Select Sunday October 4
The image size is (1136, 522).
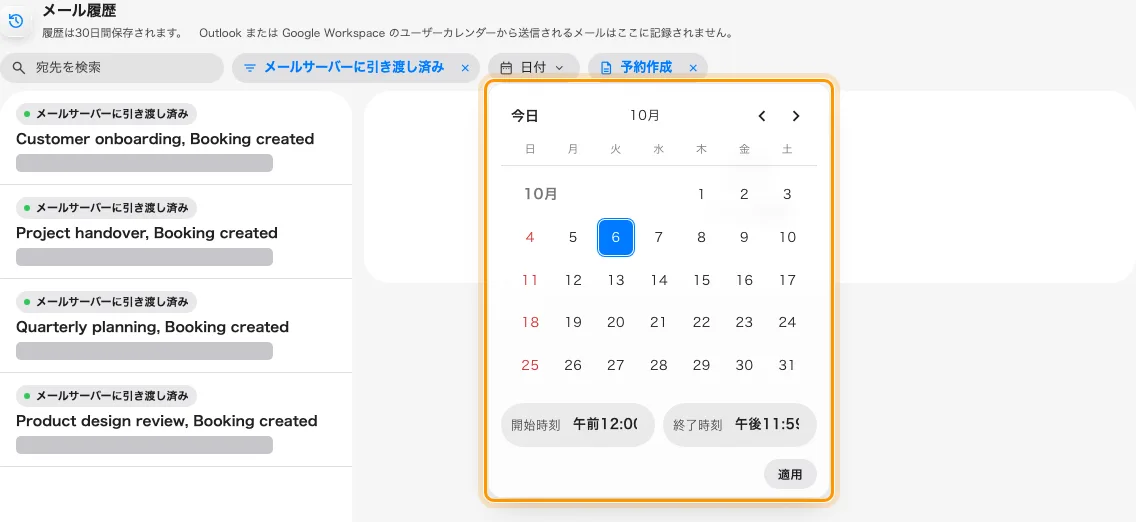530,237
